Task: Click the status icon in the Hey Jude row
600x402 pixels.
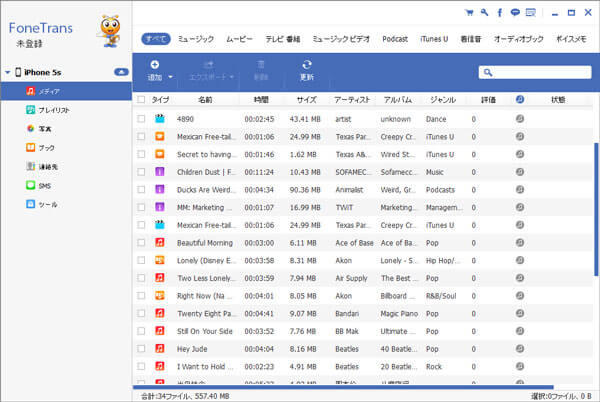Action: (x=520, y=348)
